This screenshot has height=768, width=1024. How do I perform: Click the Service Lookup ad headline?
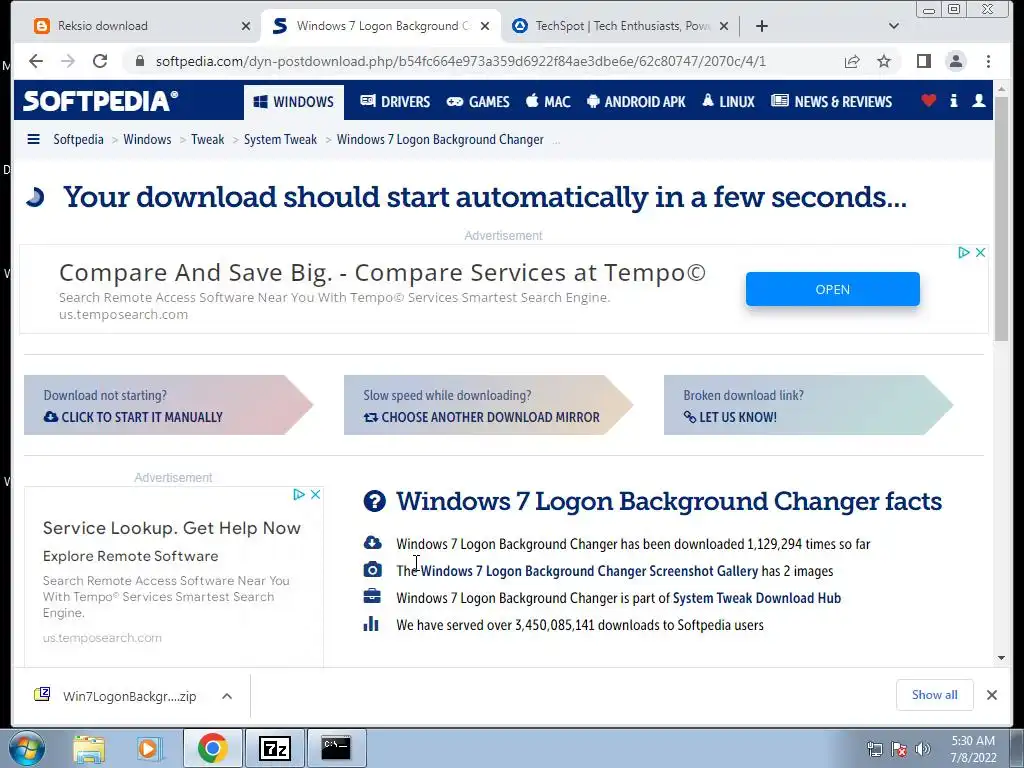(x=172, y=528)
